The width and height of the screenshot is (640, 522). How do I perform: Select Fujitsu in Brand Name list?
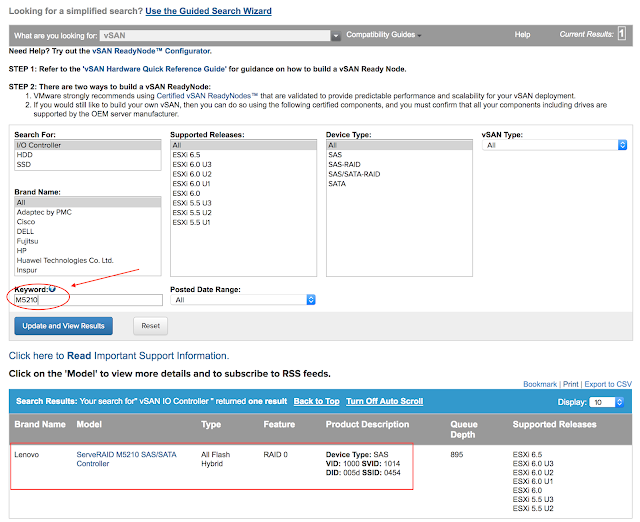pos(88,241)
